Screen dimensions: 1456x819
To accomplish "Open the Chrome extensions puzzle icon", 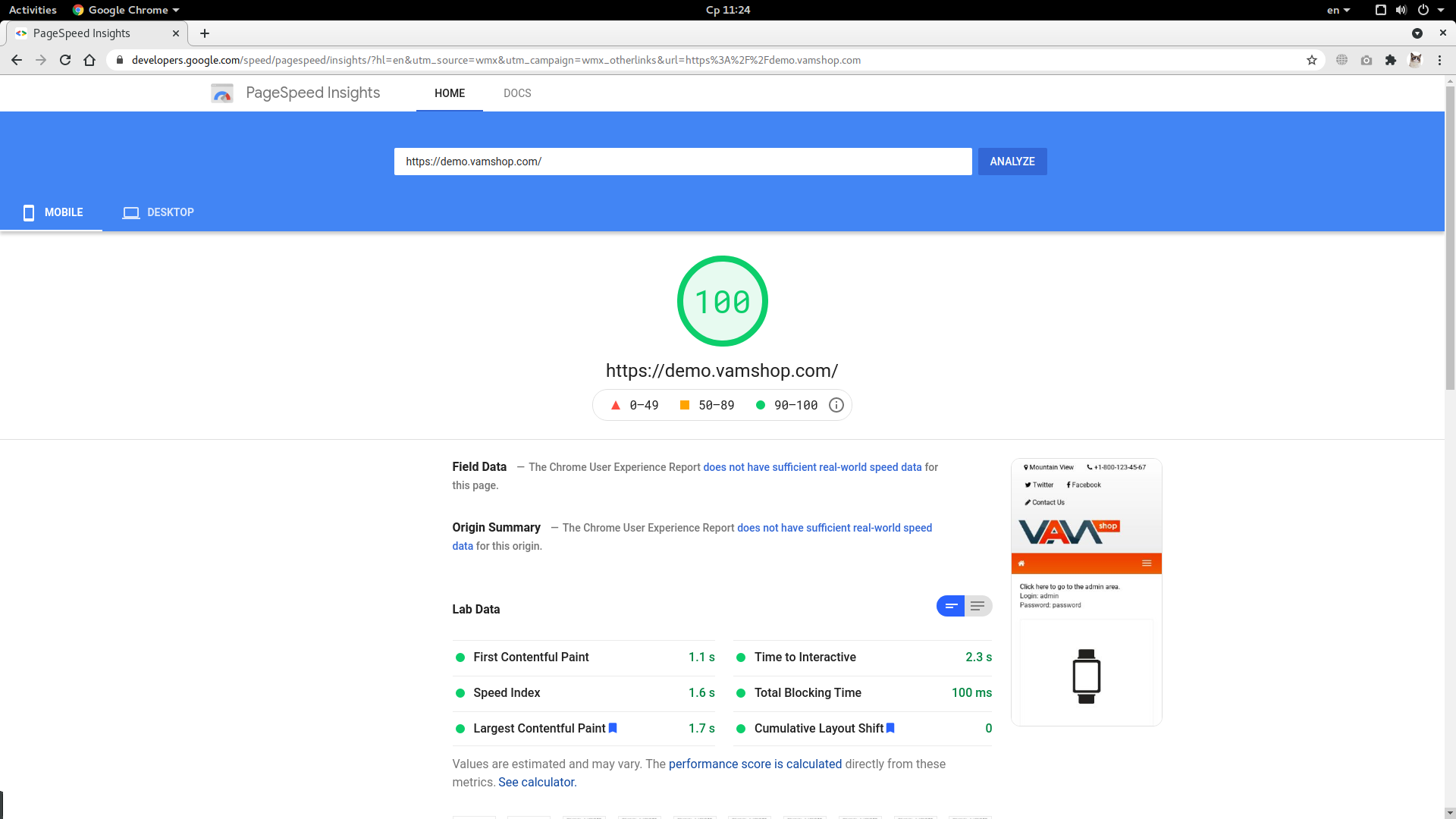I will tap(1391, 60).
